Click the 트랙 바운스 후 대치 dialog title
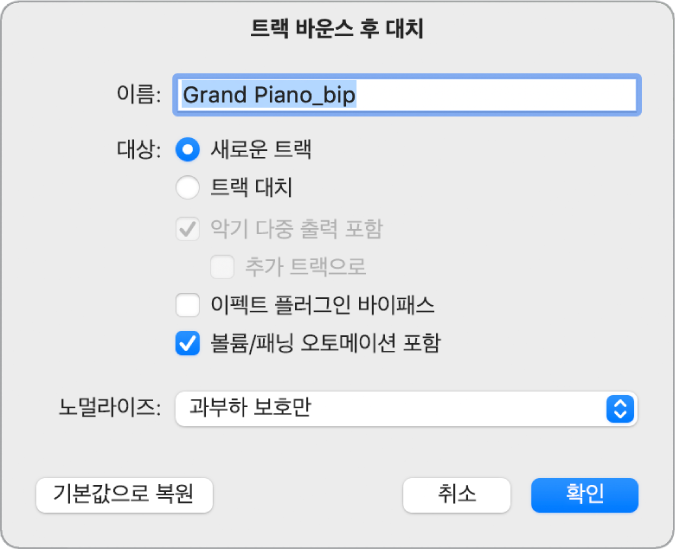Viewport: 676px width, 551px height. click(x=338, y=29)
